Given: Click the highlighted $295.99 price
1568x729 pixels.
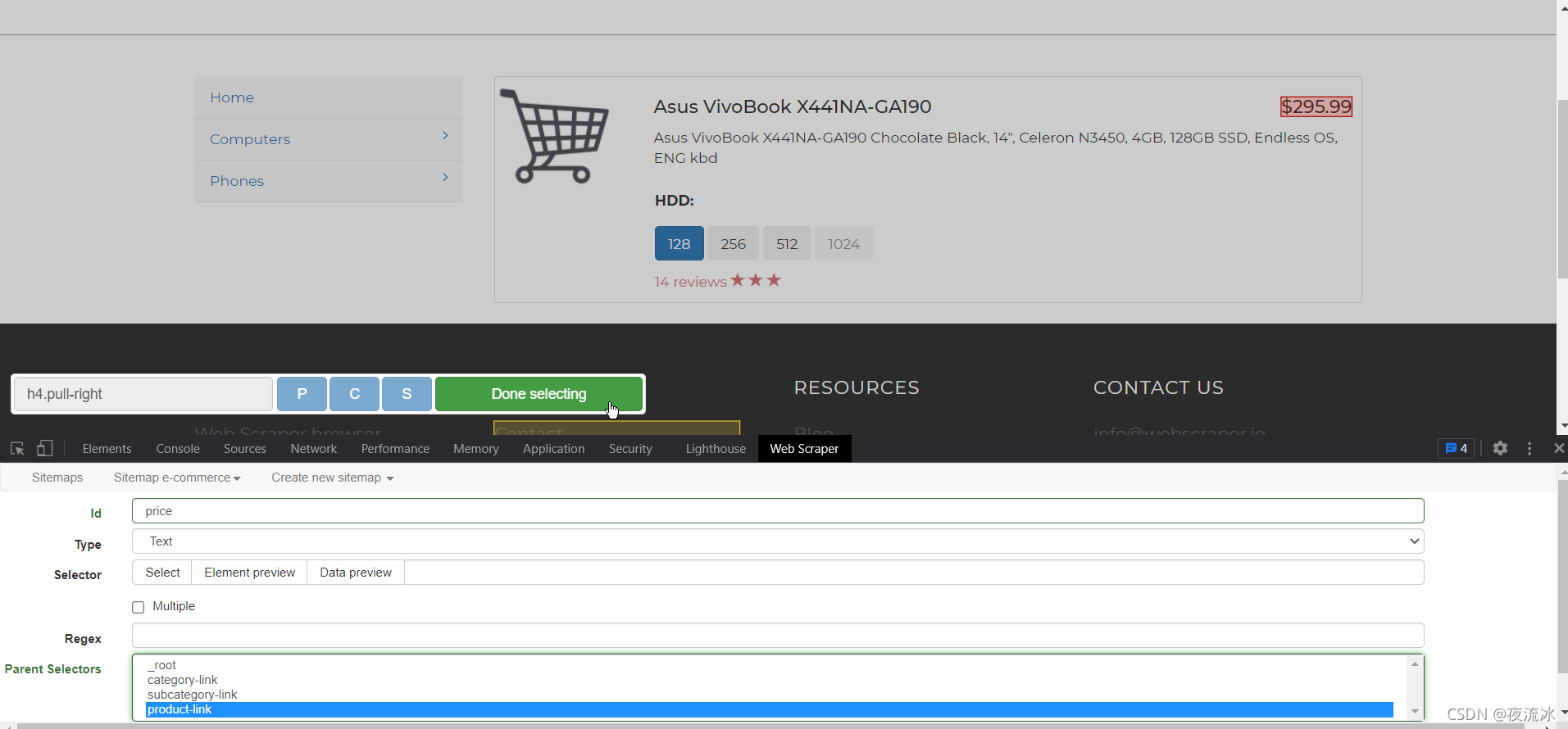Looking at the screenshot, I should pyautogui.click(x=1316, y=106).
